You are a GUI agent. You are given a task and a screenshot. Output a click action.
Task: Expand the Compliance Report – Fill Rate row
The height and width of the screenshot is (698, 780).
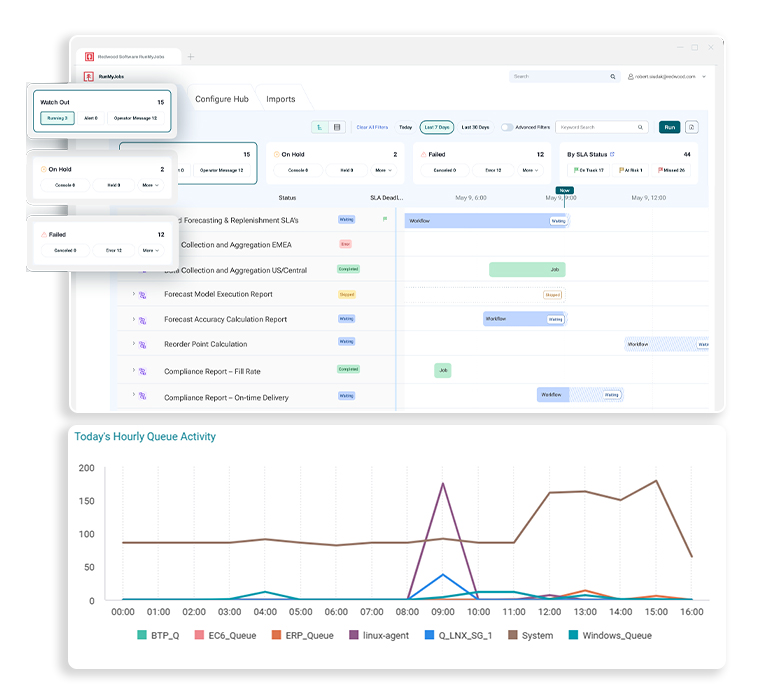tap(133, 370)
